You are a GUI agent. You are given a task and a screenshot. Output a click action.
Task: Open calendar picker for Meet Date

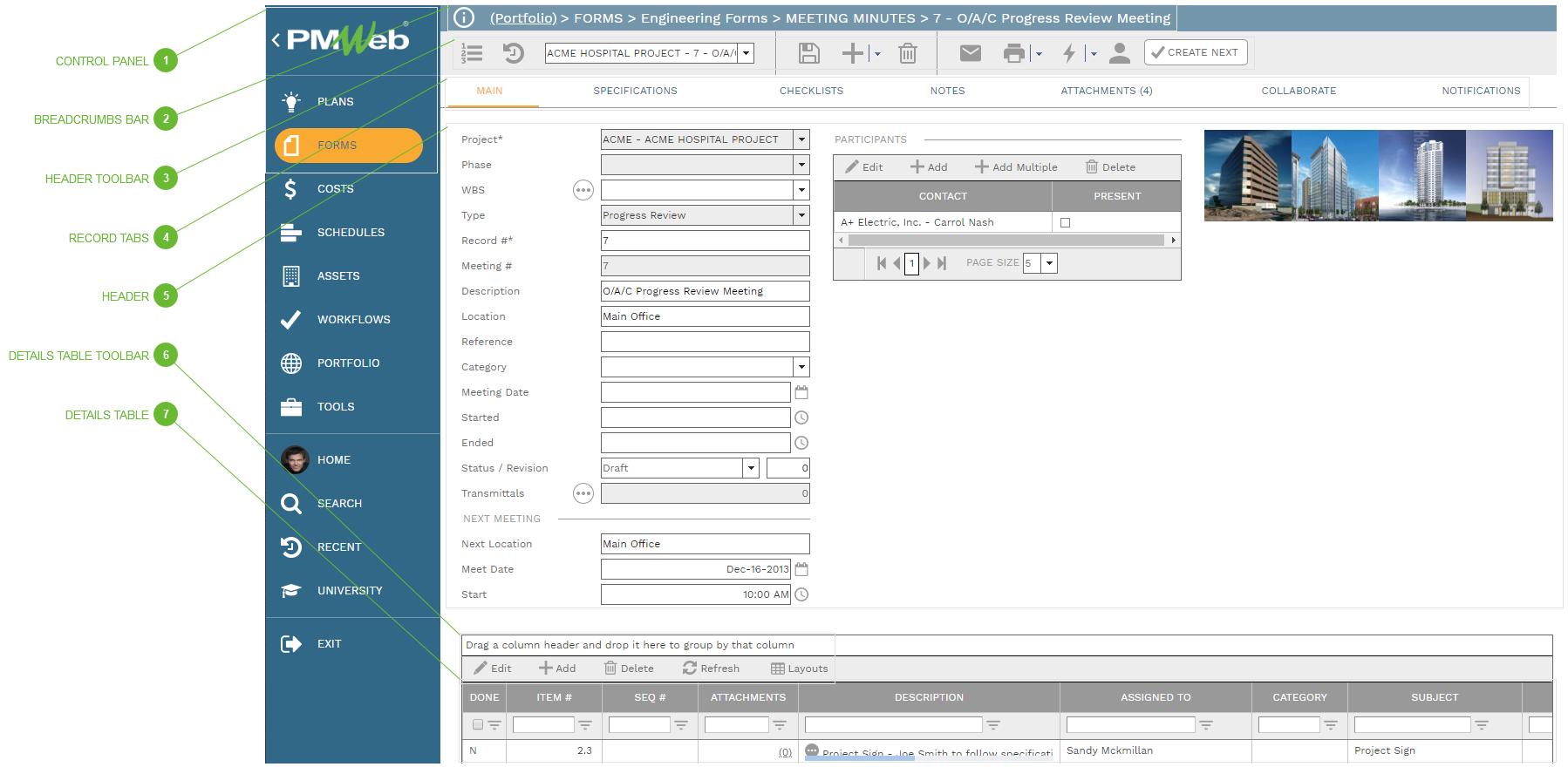coord(801,569)
